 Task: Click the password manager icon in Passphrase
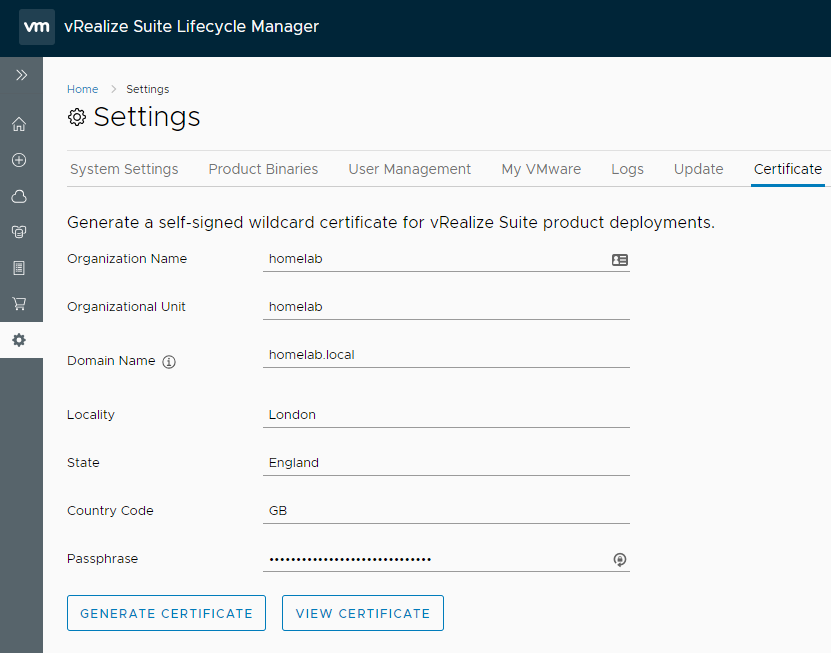[x=620, y=559]
